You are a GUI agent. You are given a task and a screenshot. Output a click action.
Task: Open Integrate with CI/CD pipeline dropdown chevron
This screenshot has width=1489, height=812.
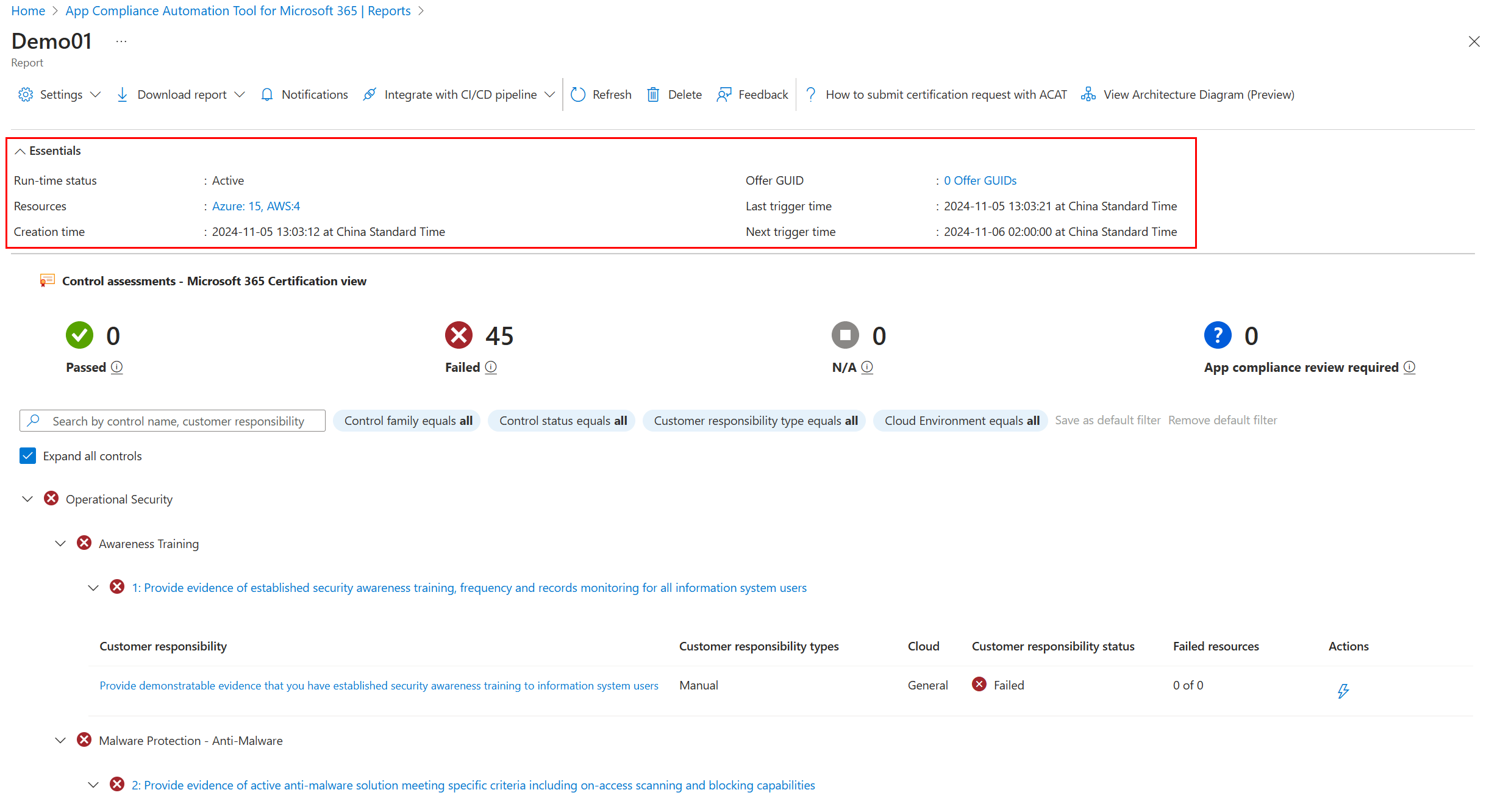[549, 94]
